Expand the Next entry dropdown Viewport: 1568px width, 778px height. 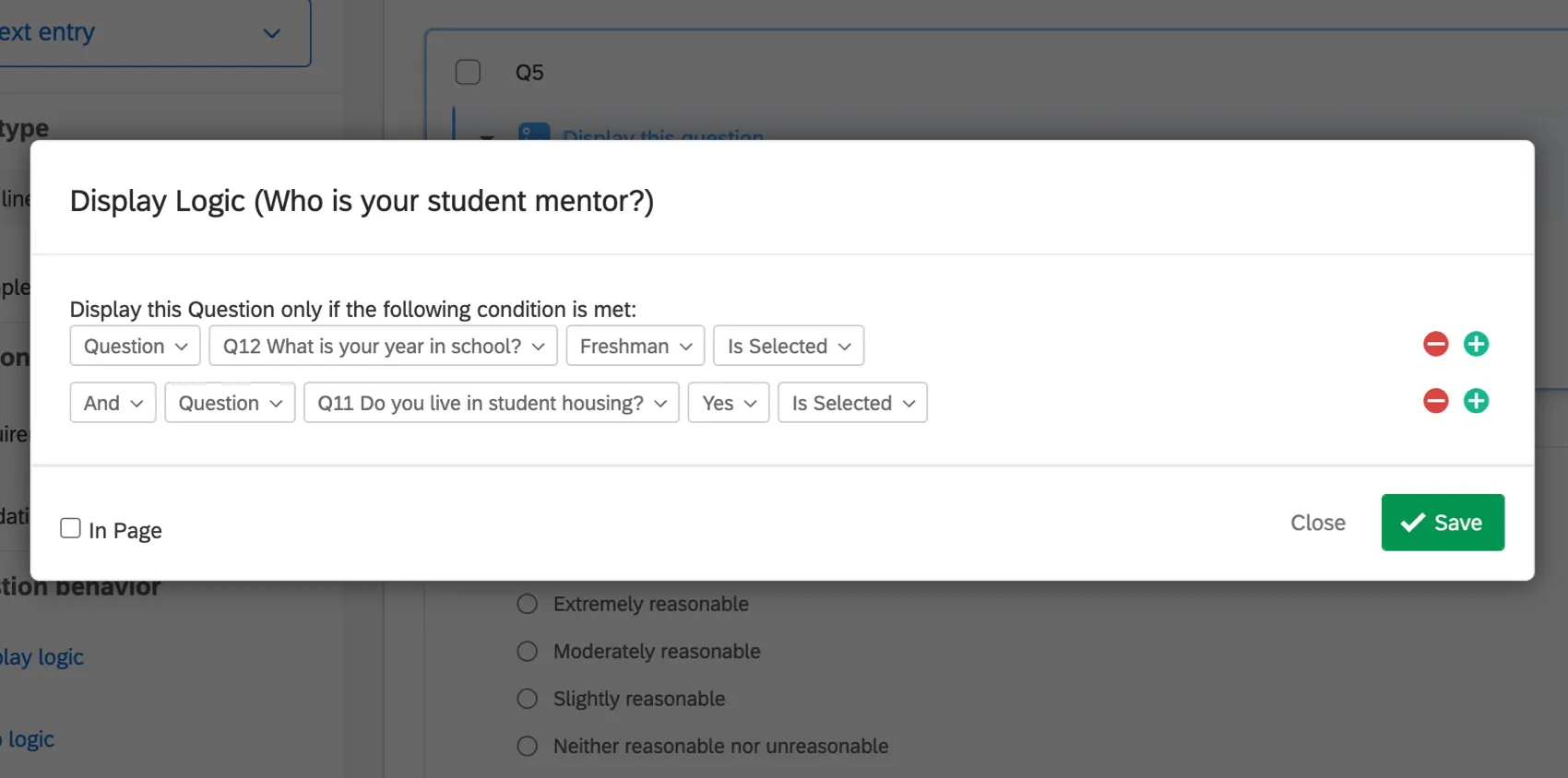271,33
